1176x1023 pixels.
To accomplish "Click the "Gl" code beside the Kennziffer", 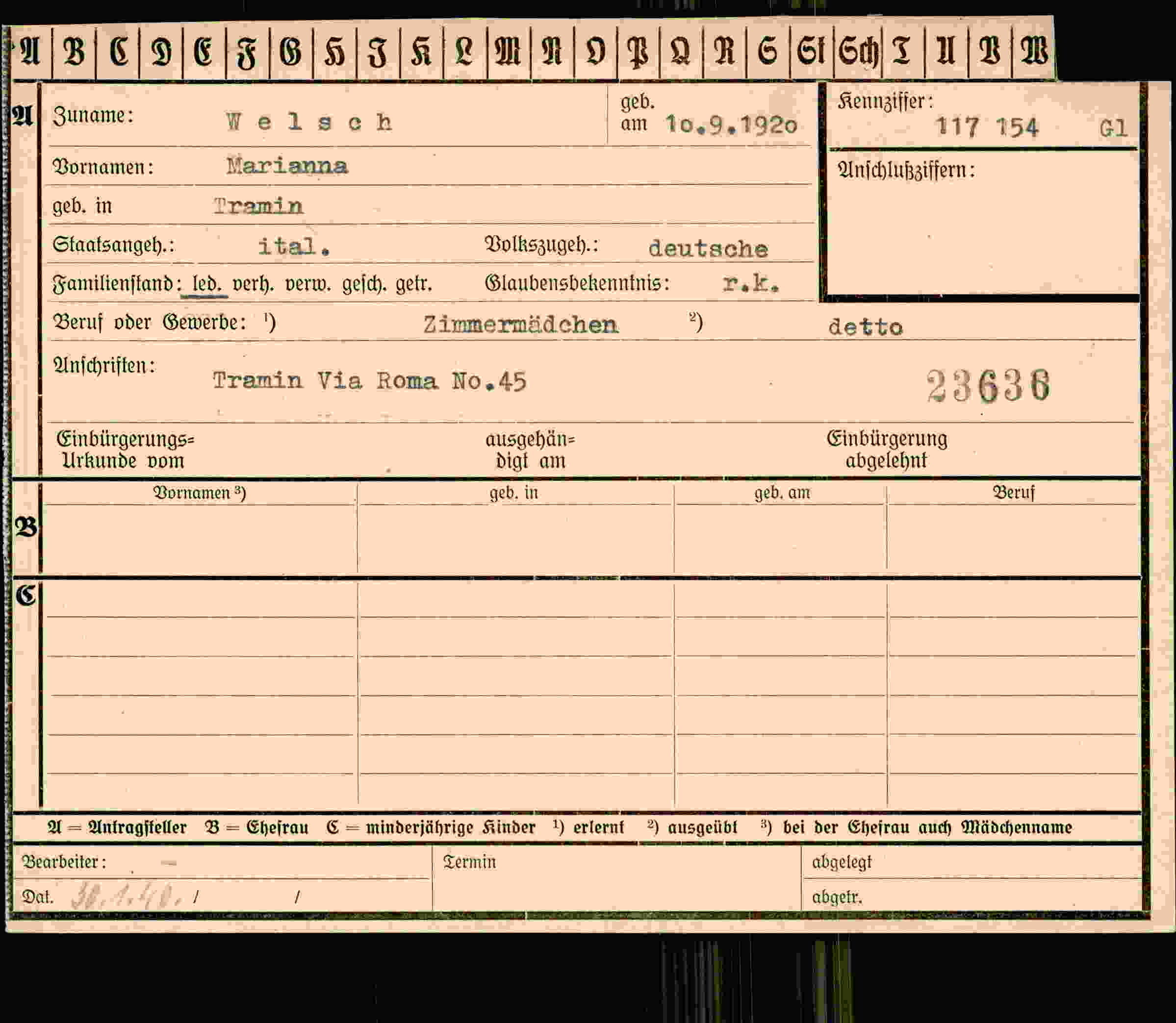I will pyautogui.click(x=1113, y=128).
